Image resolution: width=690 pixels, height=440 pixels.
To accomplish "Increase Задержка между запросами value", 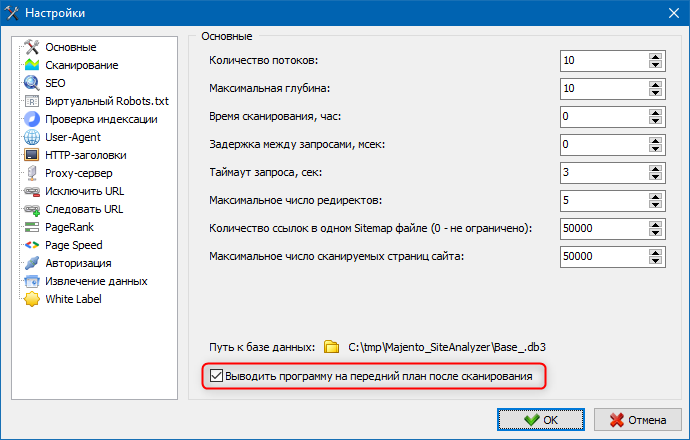I will 655,141.
